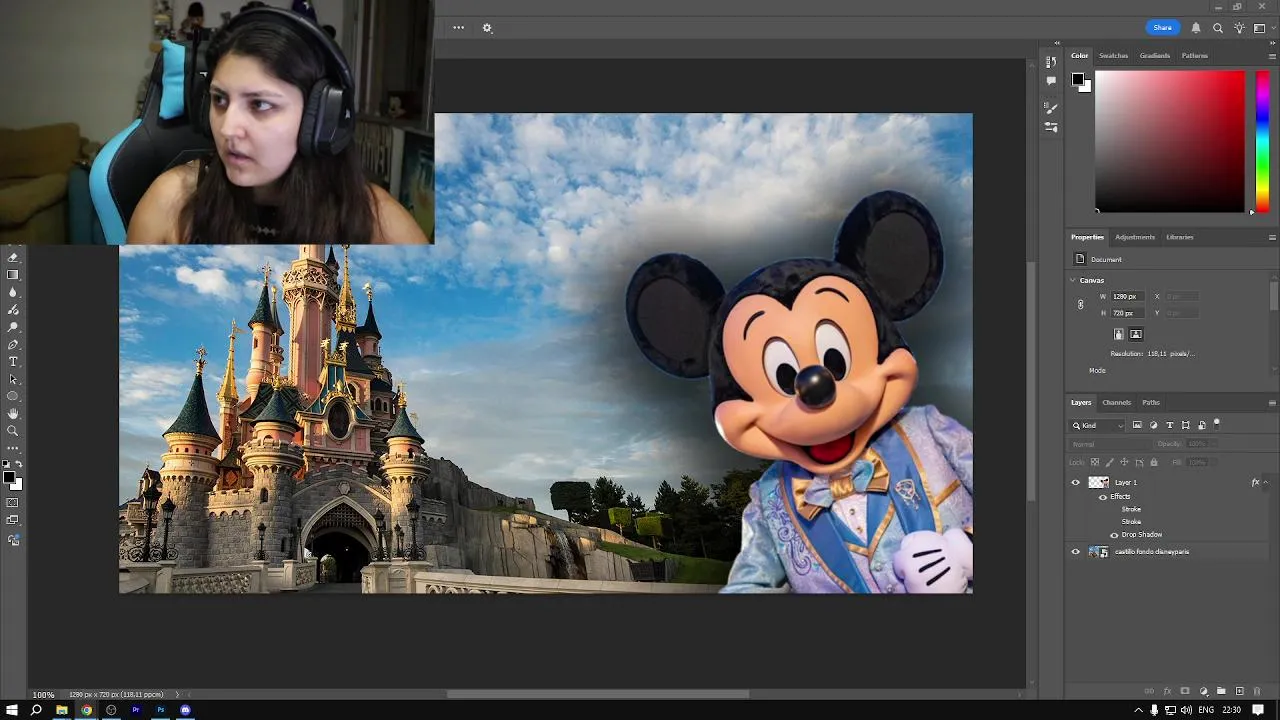Switch to the Gradients tab
1280x720 pixels.
(1154, 56)
